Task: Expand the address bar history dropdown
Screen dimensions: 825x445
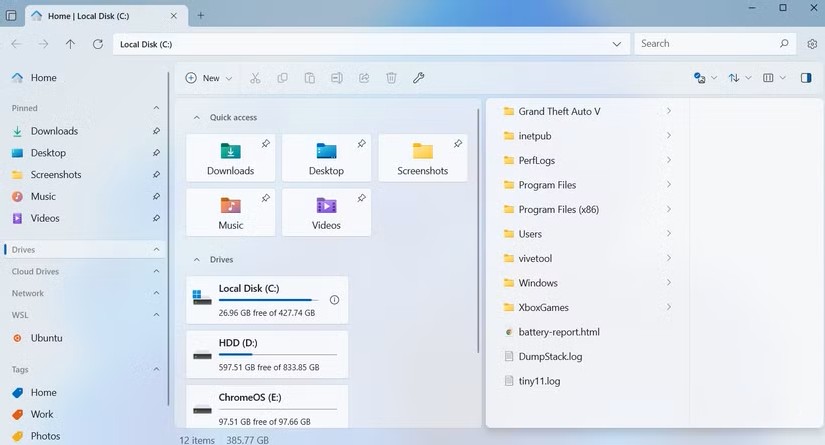Action: coord(617,44)
